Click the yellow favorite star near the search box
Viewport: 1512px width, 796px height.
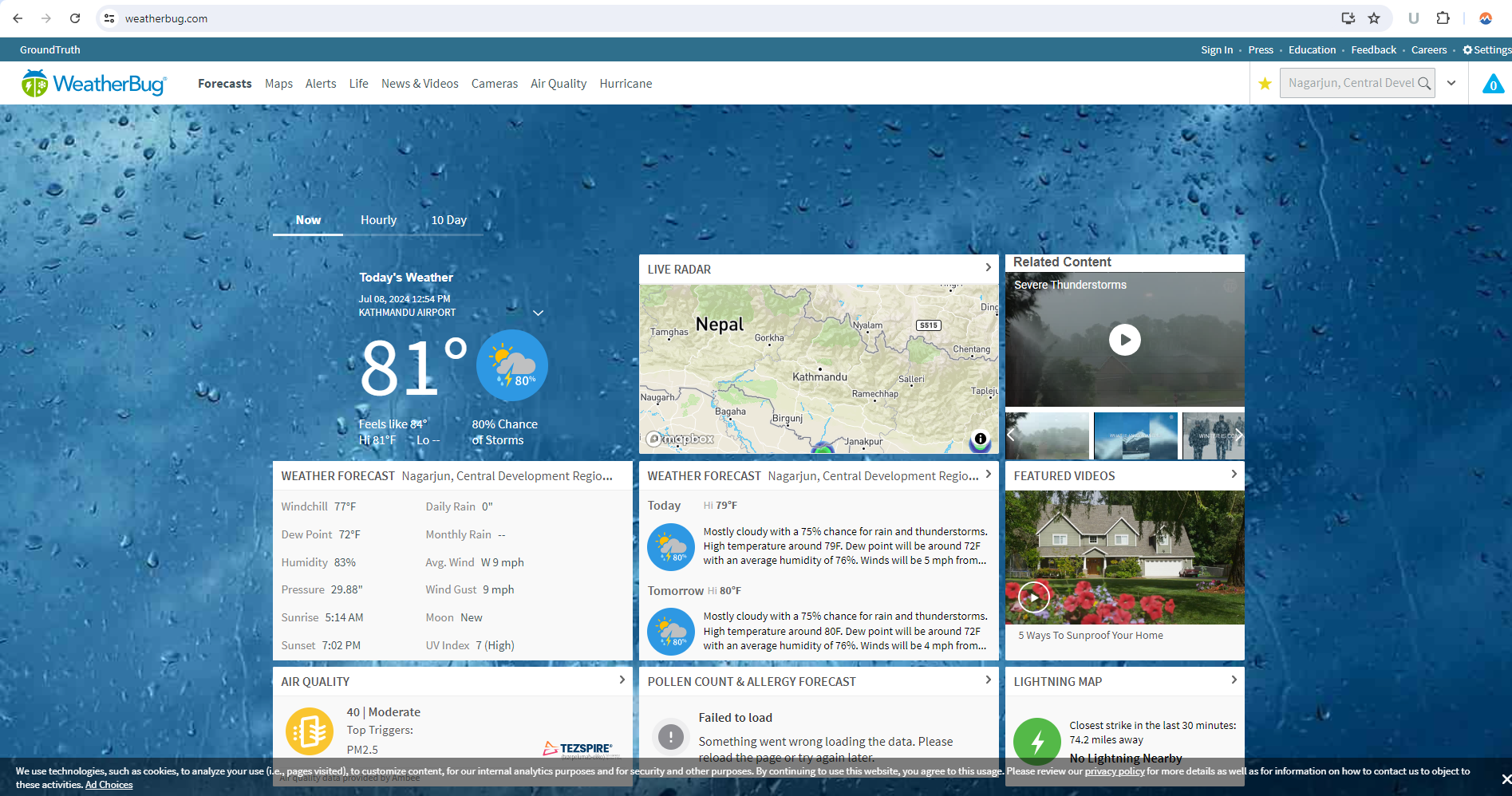tap(1265, 83)
